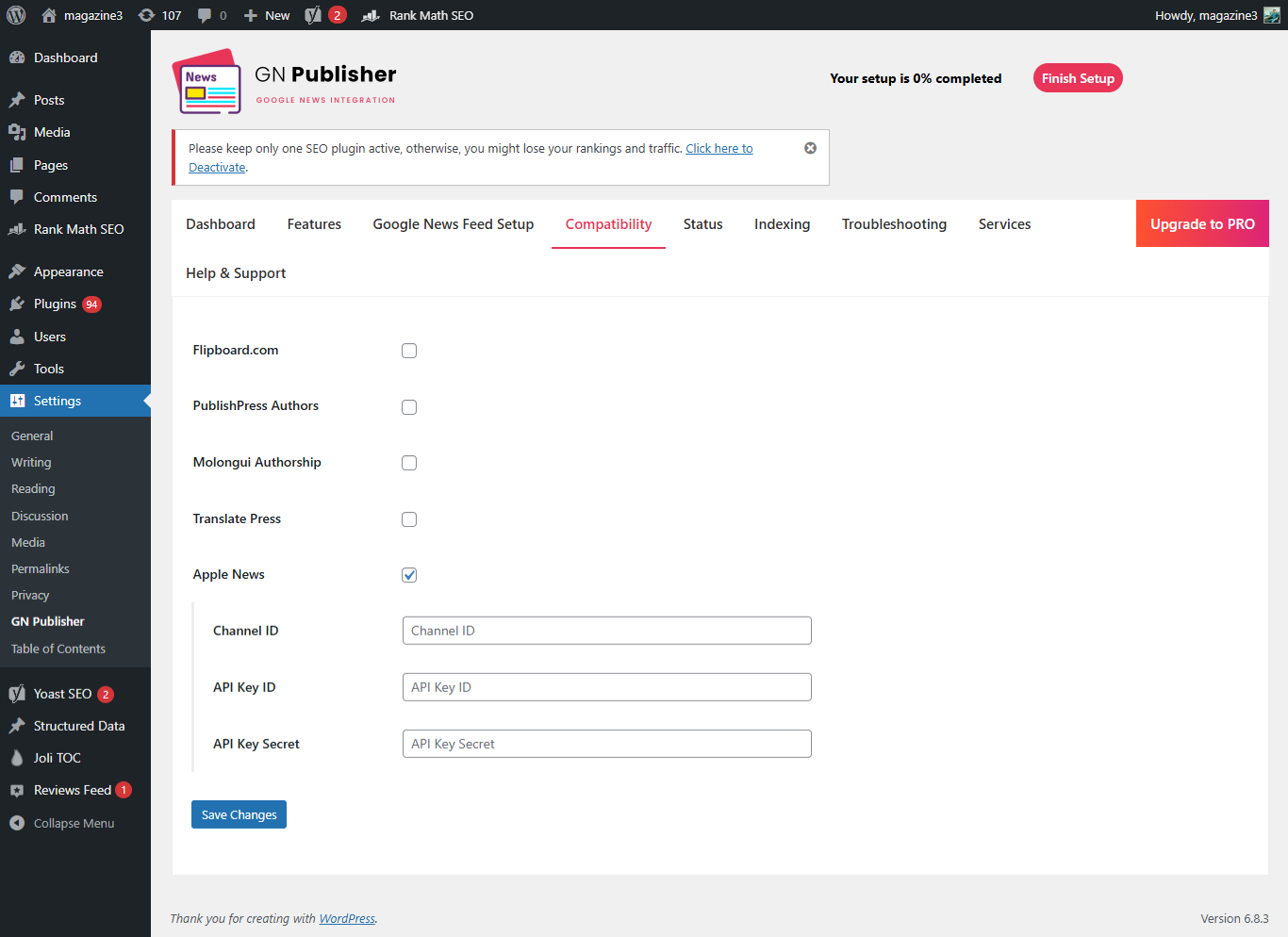Open Tools in the sidebar

[x=75, y=369]
